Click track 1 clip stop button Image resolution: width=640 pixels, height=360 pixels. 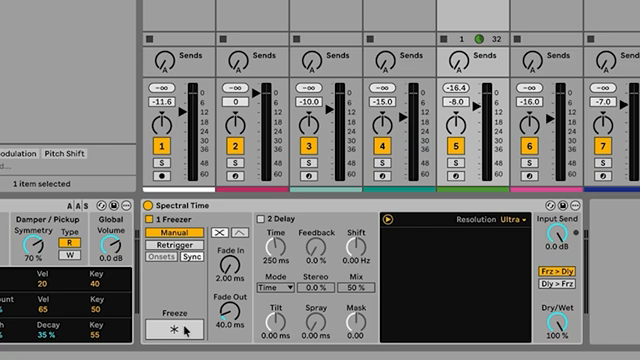149,39
